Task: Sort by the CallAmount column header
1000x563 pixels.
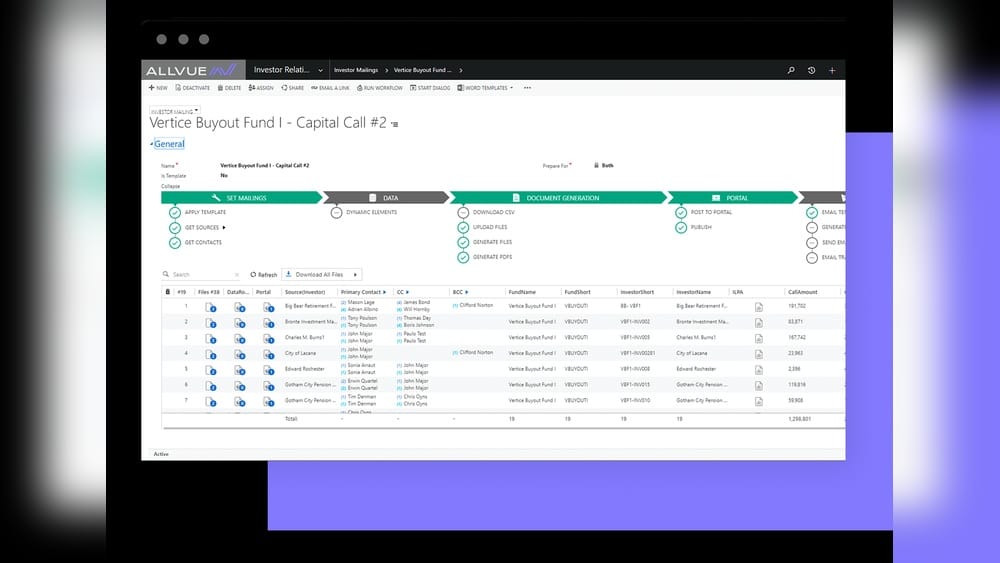Action: (x=802, y=292)
